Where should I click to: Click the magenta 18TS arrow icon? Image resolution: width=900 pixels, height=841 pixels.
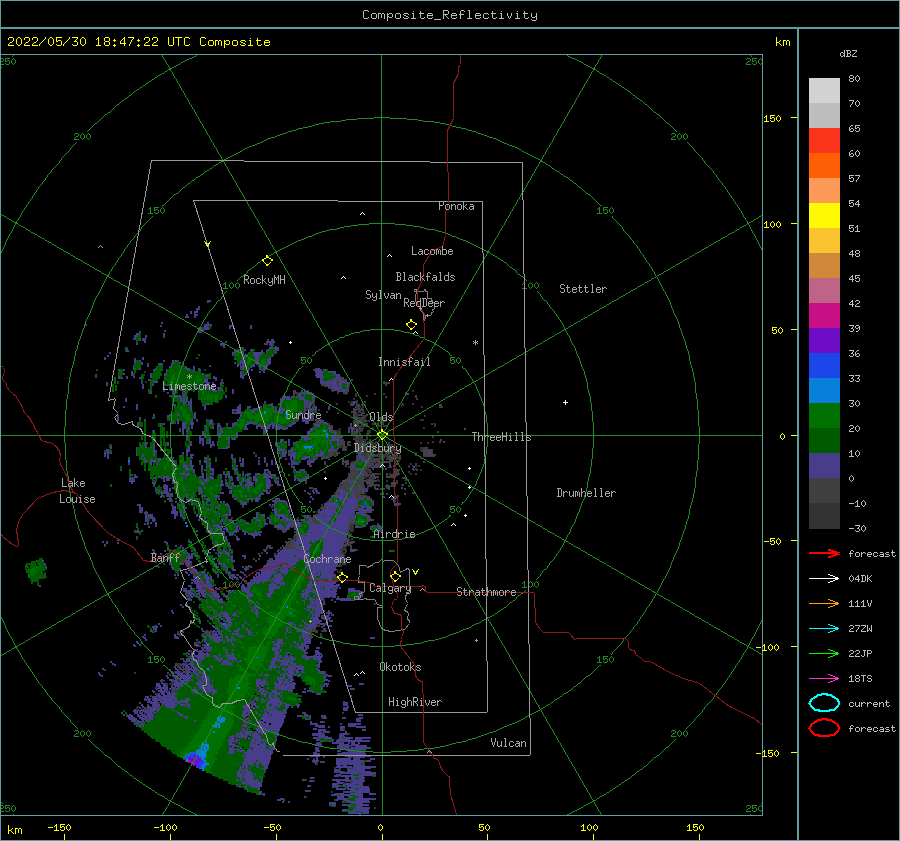pyautogui.click(x=824, y=679)
